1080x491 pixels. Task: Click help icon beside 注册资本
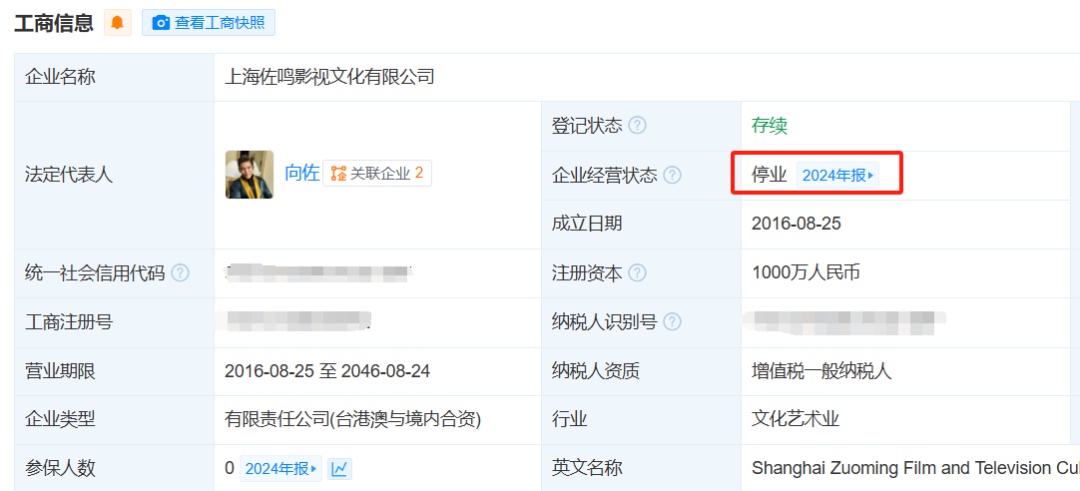(637, 273)
